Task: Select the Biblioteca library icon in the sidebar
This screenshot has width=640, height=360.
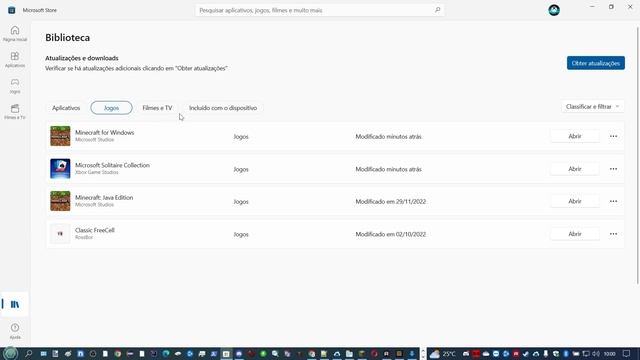Action: point(15,304)
